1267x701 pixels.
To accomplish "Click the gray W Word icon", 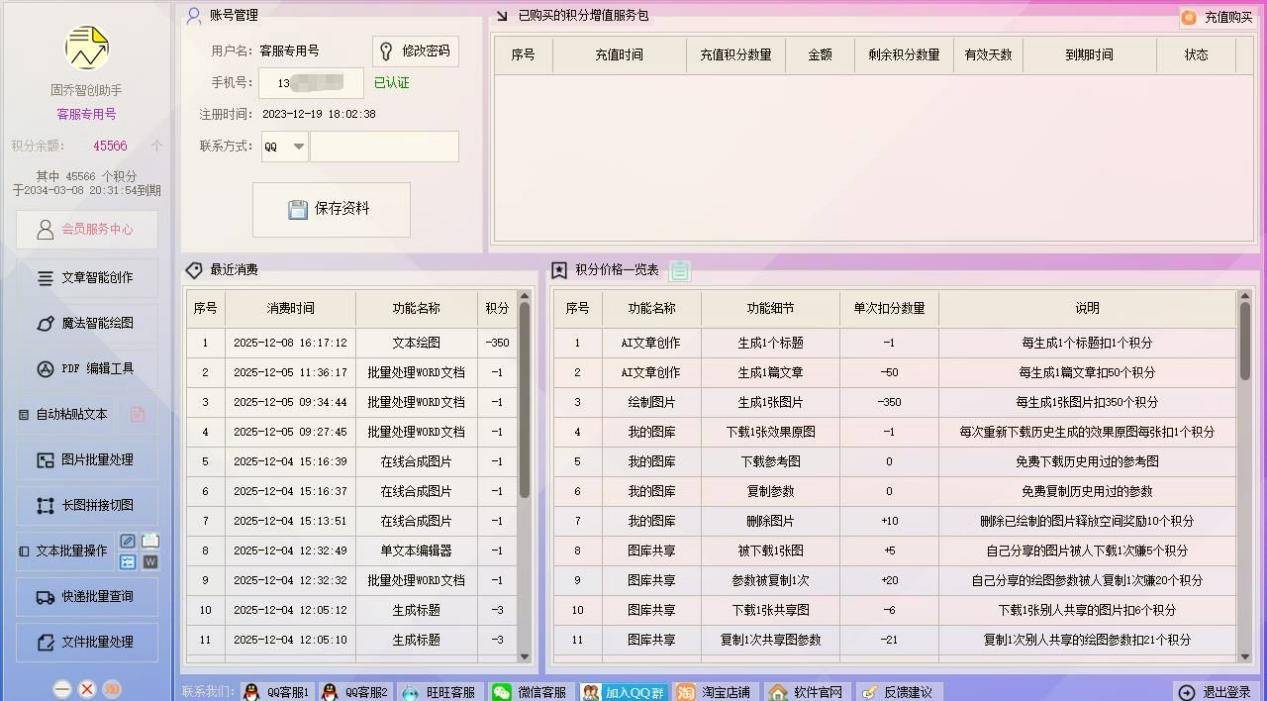I will [x=150, y=562].
